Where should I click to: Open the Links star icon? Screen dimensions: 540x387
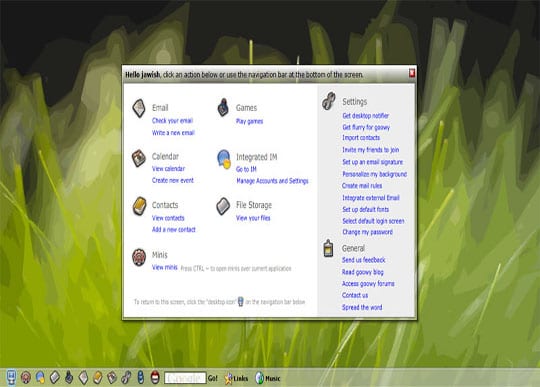coord(228,378)
